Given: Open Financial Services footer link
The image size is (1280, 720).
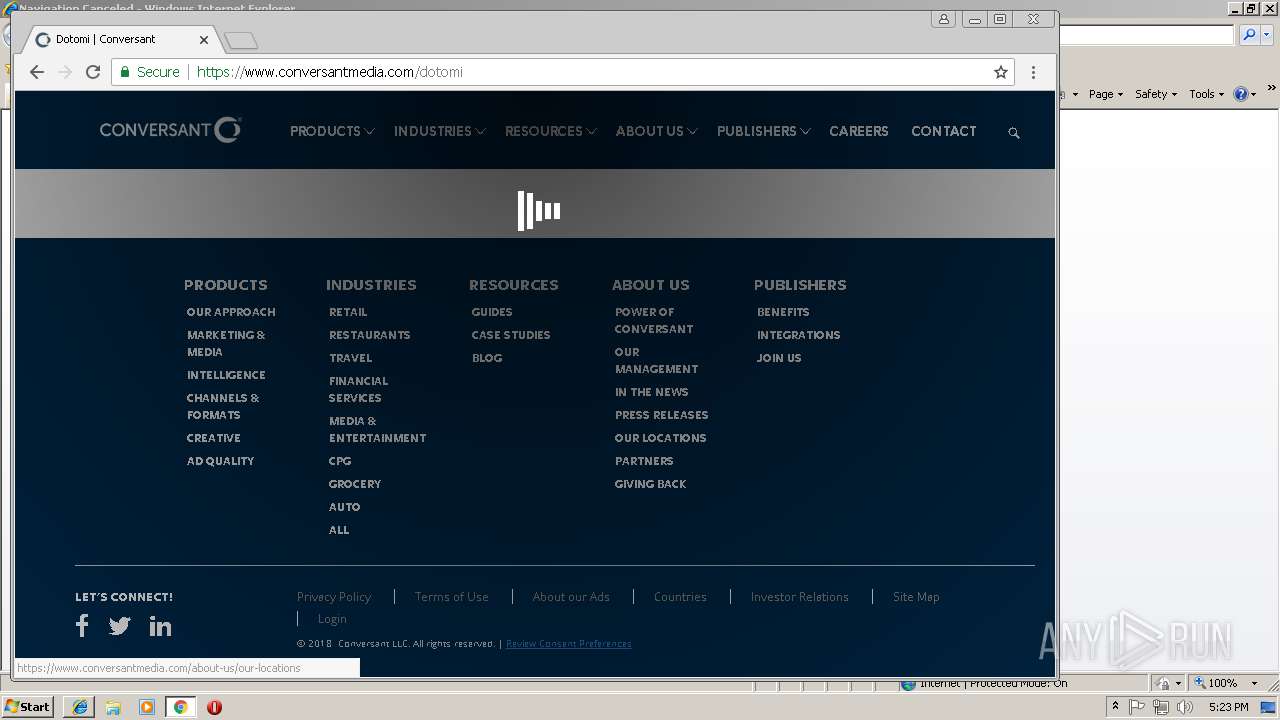Looking at the screenshot, I should click(358, 389).
